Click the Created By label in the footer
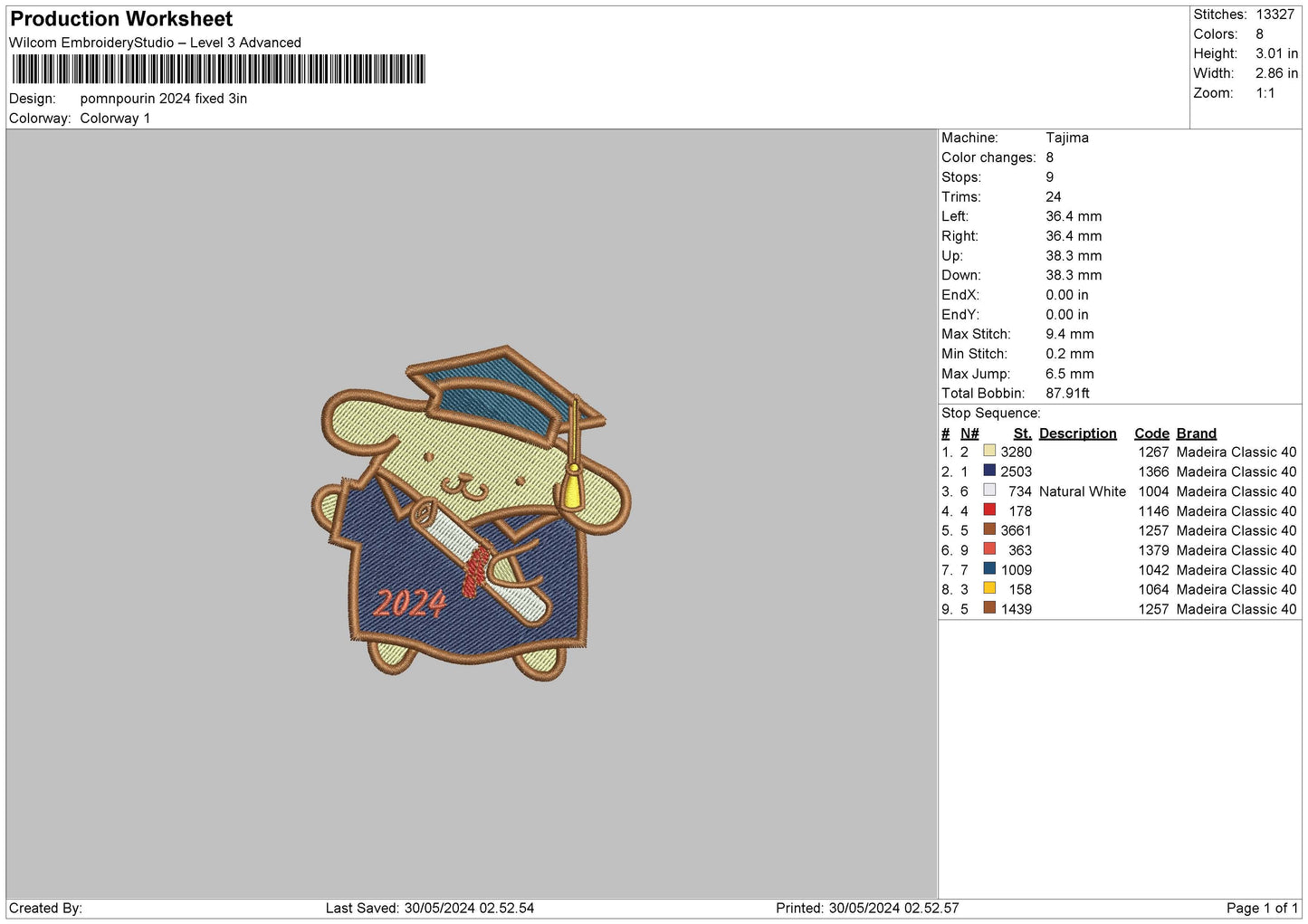This screenshot has width=1308, height=924. point(45,908)
